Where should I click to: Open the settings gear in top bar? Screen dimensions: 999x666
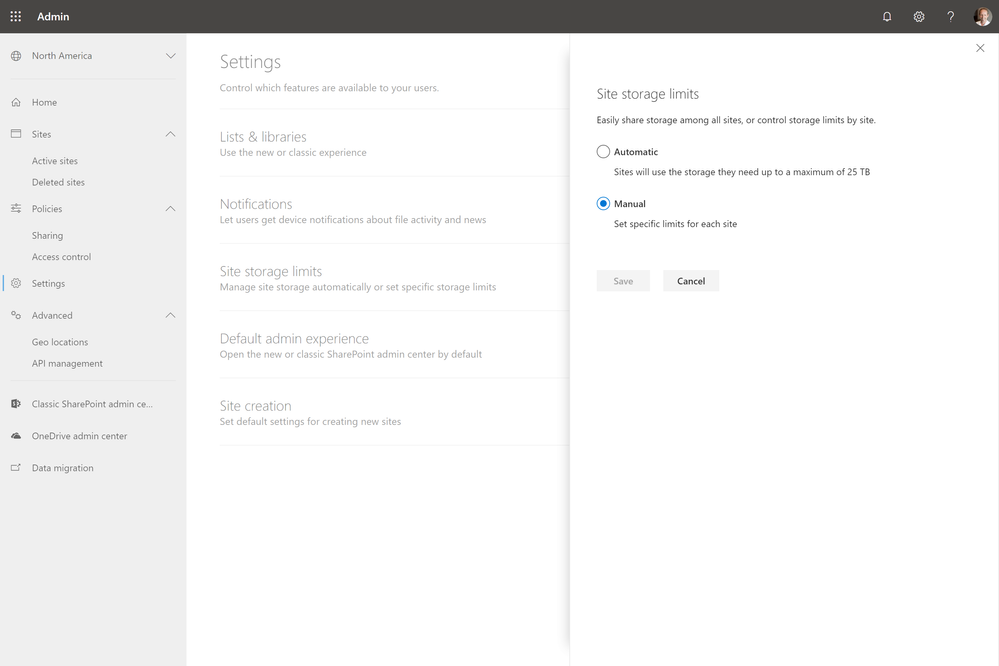pyautogui.click(x=919, y=16)
